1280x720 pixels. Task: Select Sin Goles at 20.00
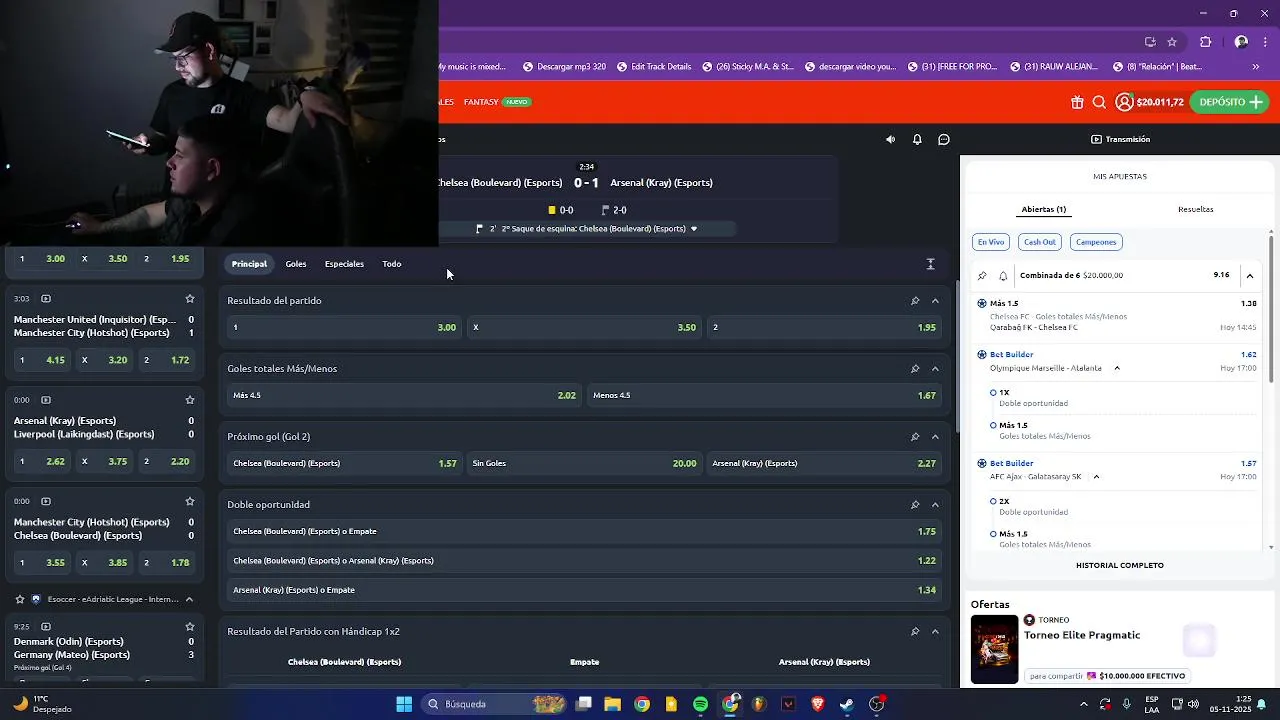[x=584, y=463]
